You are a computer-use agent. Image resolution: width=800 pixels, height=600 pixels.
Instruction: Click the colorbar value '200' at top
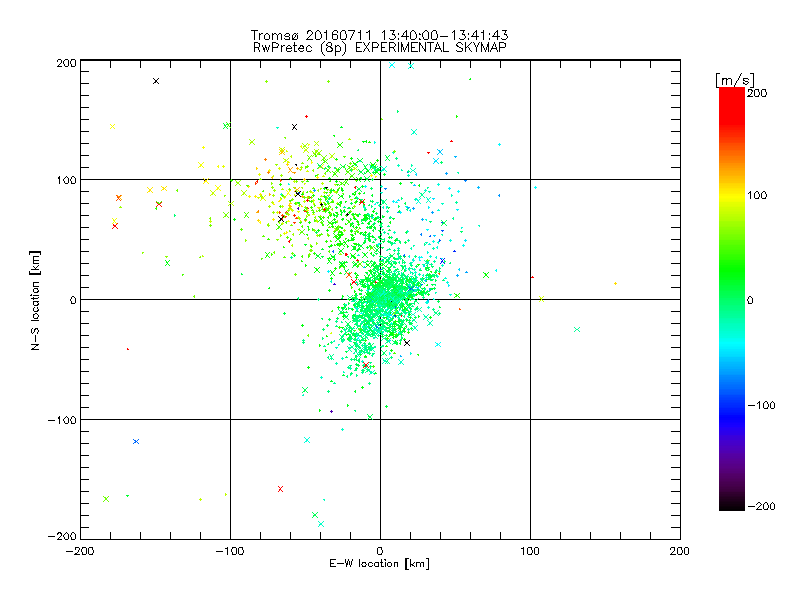(757, 93)
